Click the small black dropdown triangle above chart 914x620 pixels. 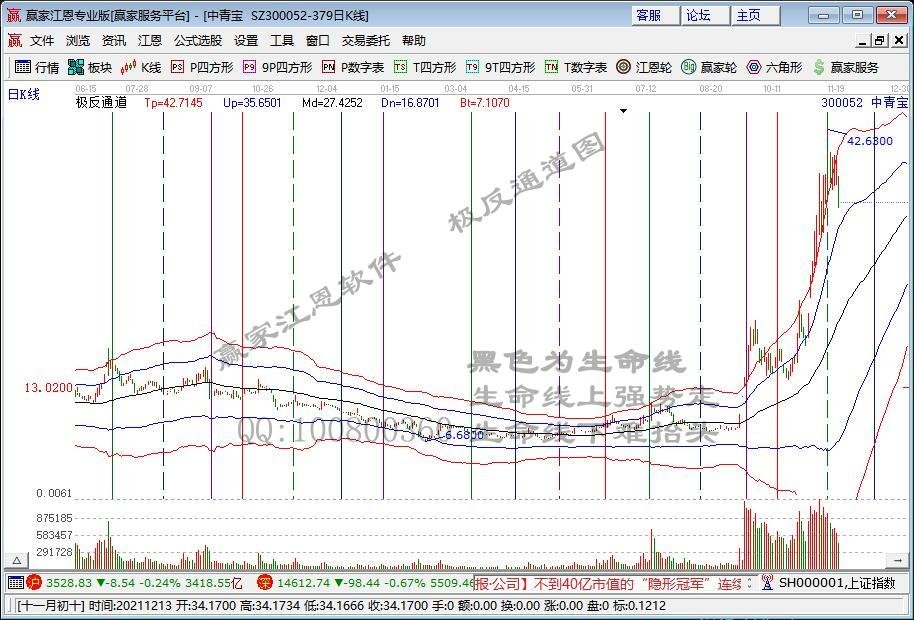pos(623,111)
